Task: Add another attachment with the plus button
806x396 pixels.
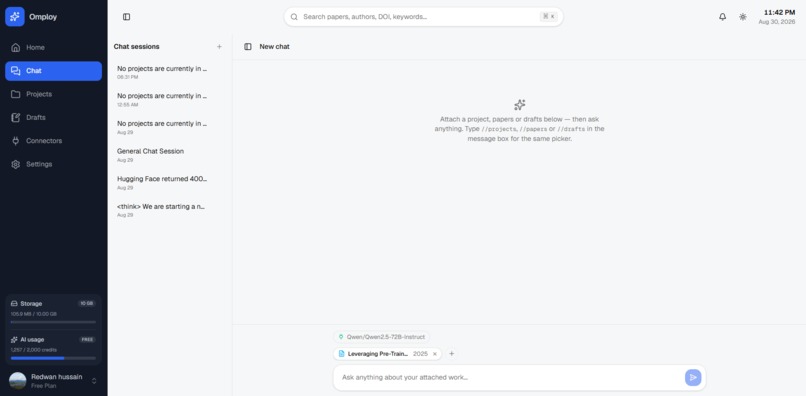Action: click(451, 354)
